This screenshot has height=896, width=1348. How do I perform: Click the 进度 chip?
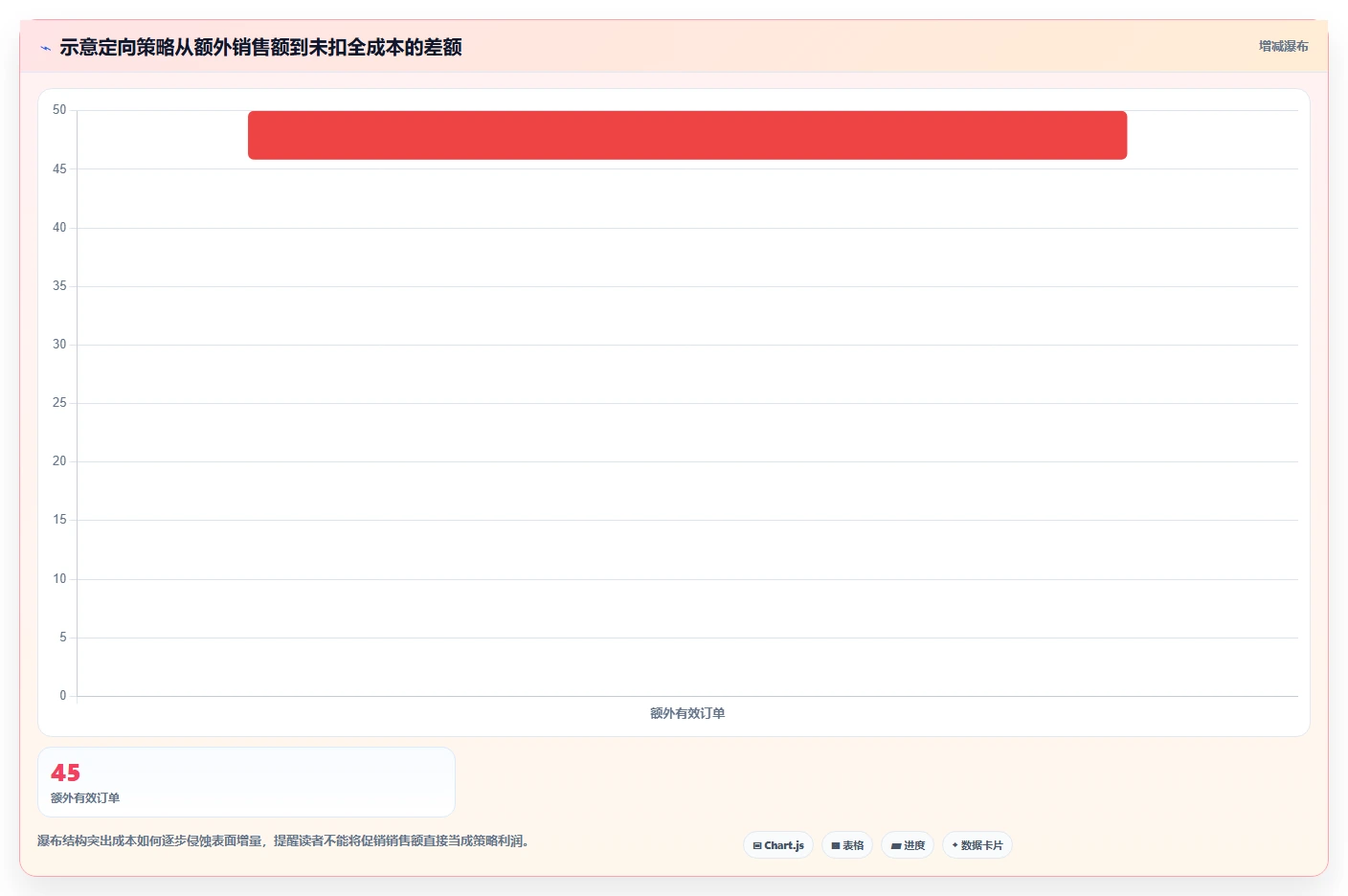[908, 845]
